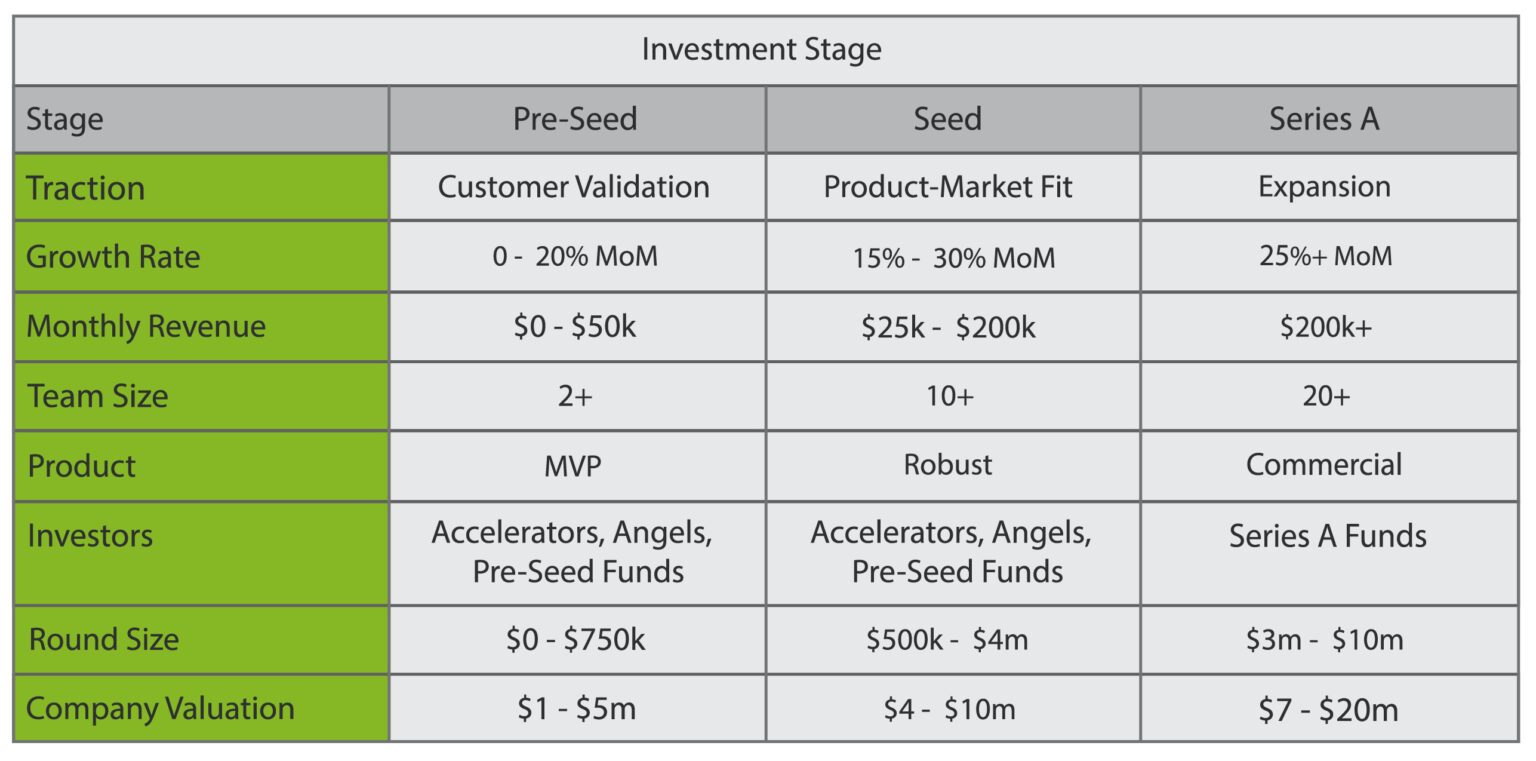Select the Series A column header
Image resolution: width=1536 pixels, height=761 pixels.
tap(1324, 119)
